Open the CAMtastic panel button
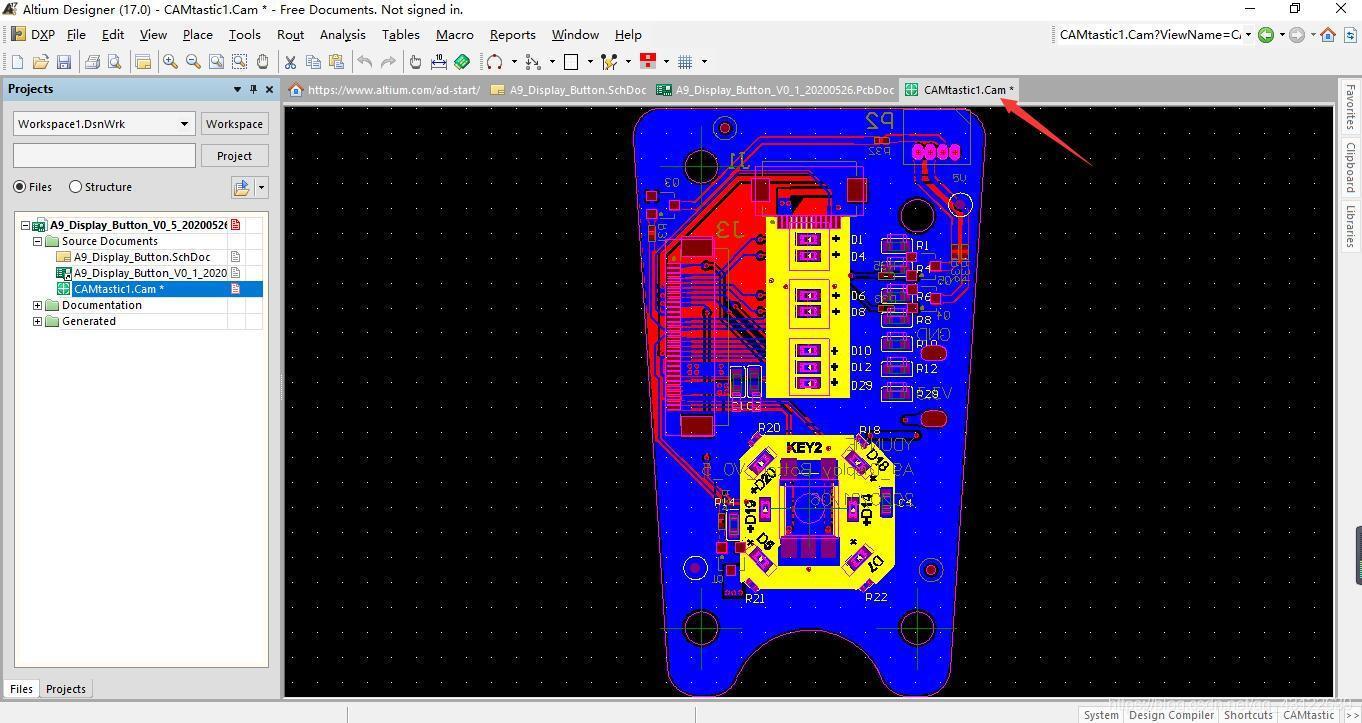 (x=1308, y=714)
